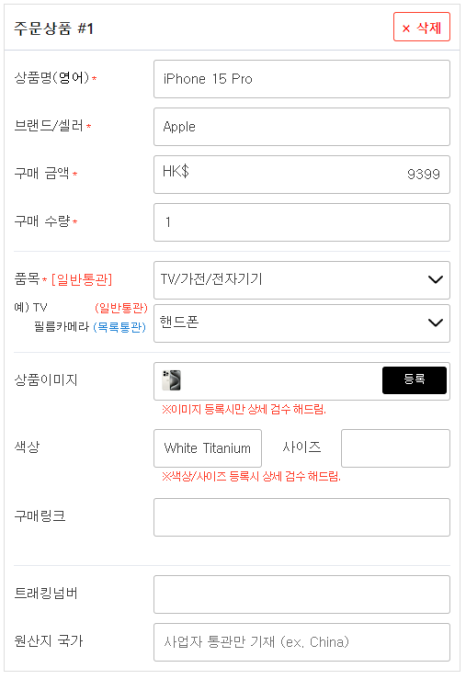The image size is (466, 679).
Task: Click the 원산지 국가 origin country field
Action: click(301, 642)
